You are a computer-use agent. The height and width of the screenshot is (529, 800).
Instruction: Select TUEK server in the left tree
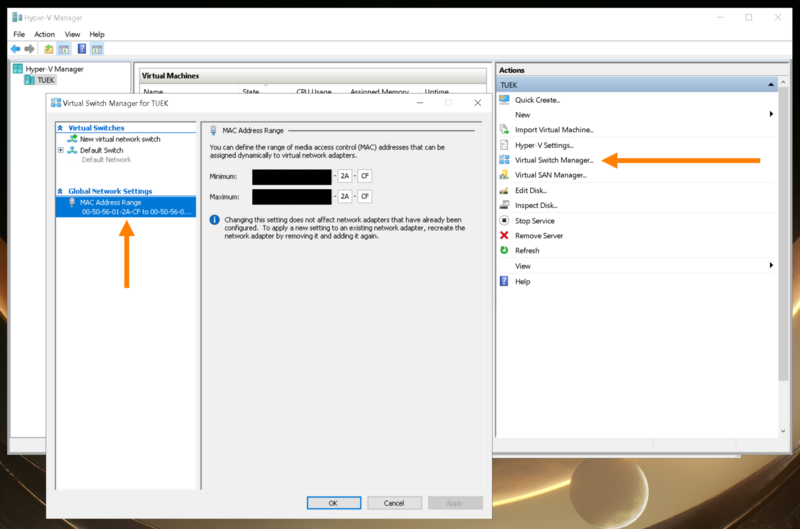pyautogui.click(x=45, y=80)
